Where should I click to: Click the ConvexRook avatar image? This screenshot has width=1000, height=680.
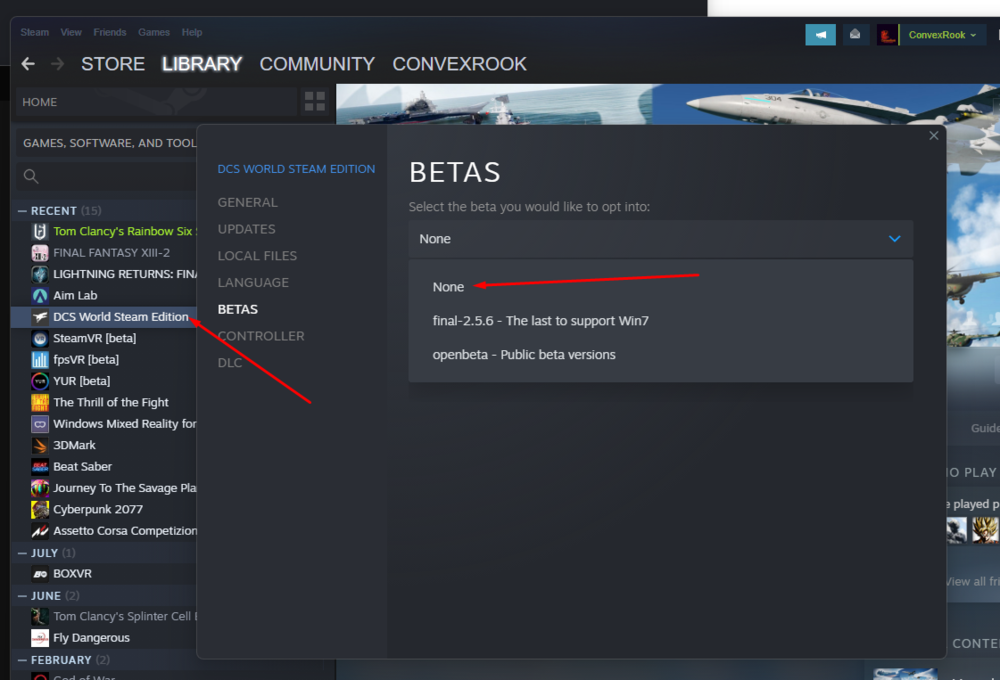887,34
